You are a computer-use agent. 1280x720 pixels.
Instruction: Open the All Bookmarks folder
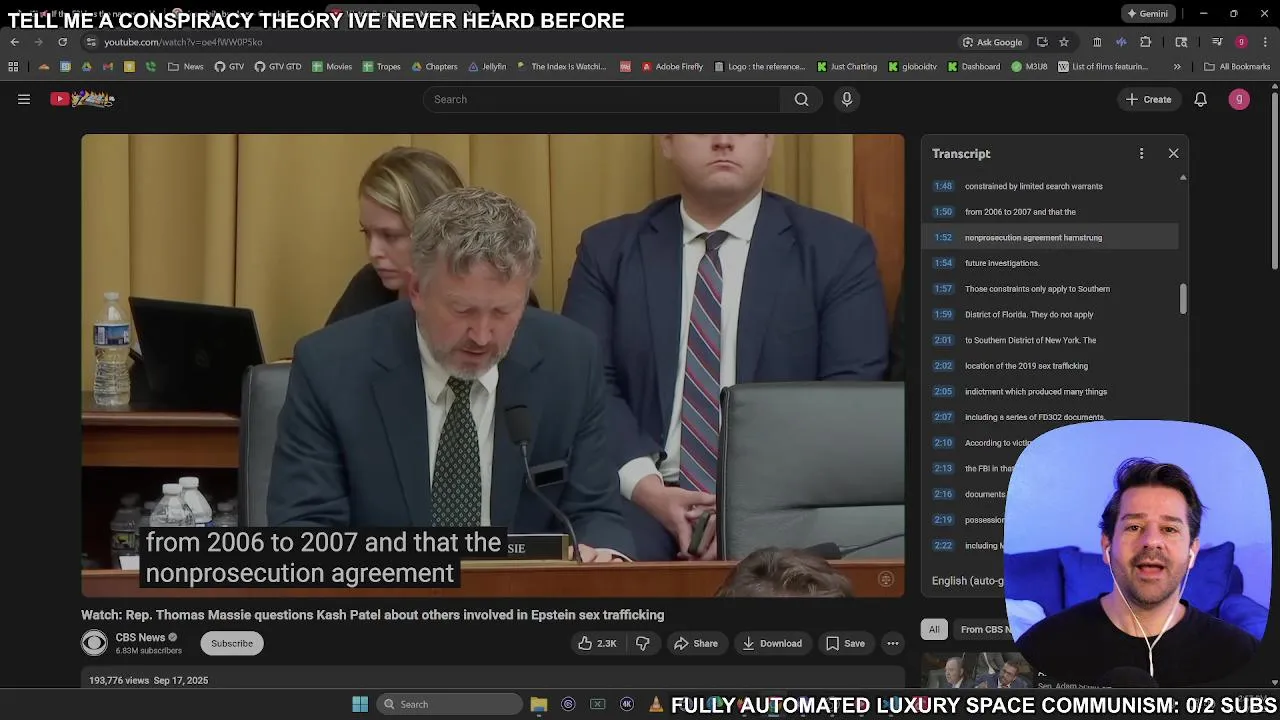[1237, 67]
